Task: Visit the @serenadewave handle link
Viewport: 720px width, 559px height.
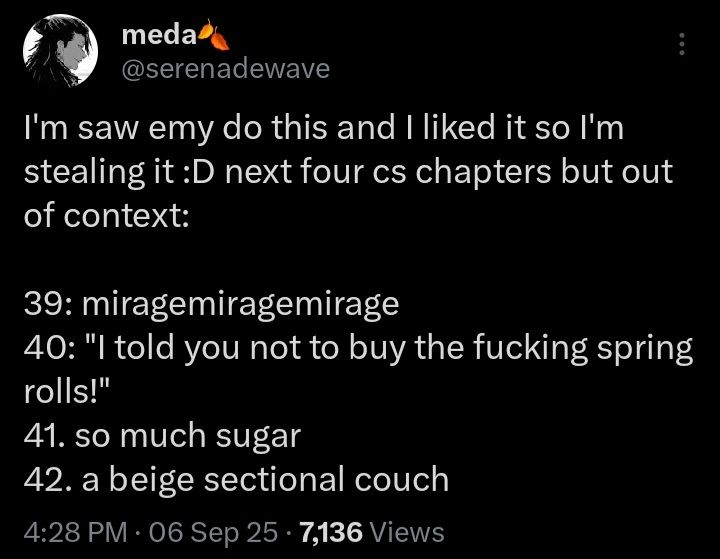Action: 225,69
